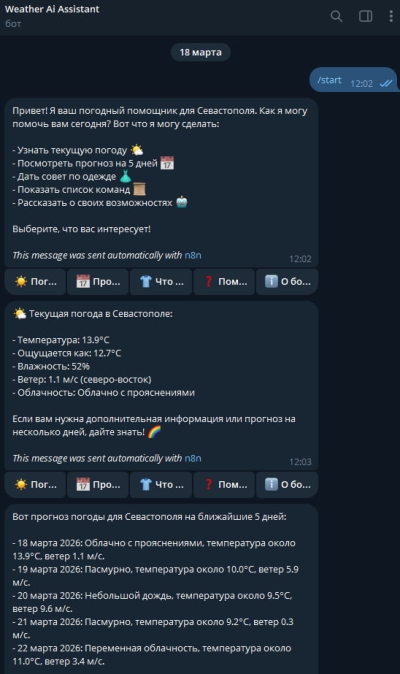This screenshot has width=400, height=674.
Task: Click the 18 марта date badge
Action: click(201, 52)
